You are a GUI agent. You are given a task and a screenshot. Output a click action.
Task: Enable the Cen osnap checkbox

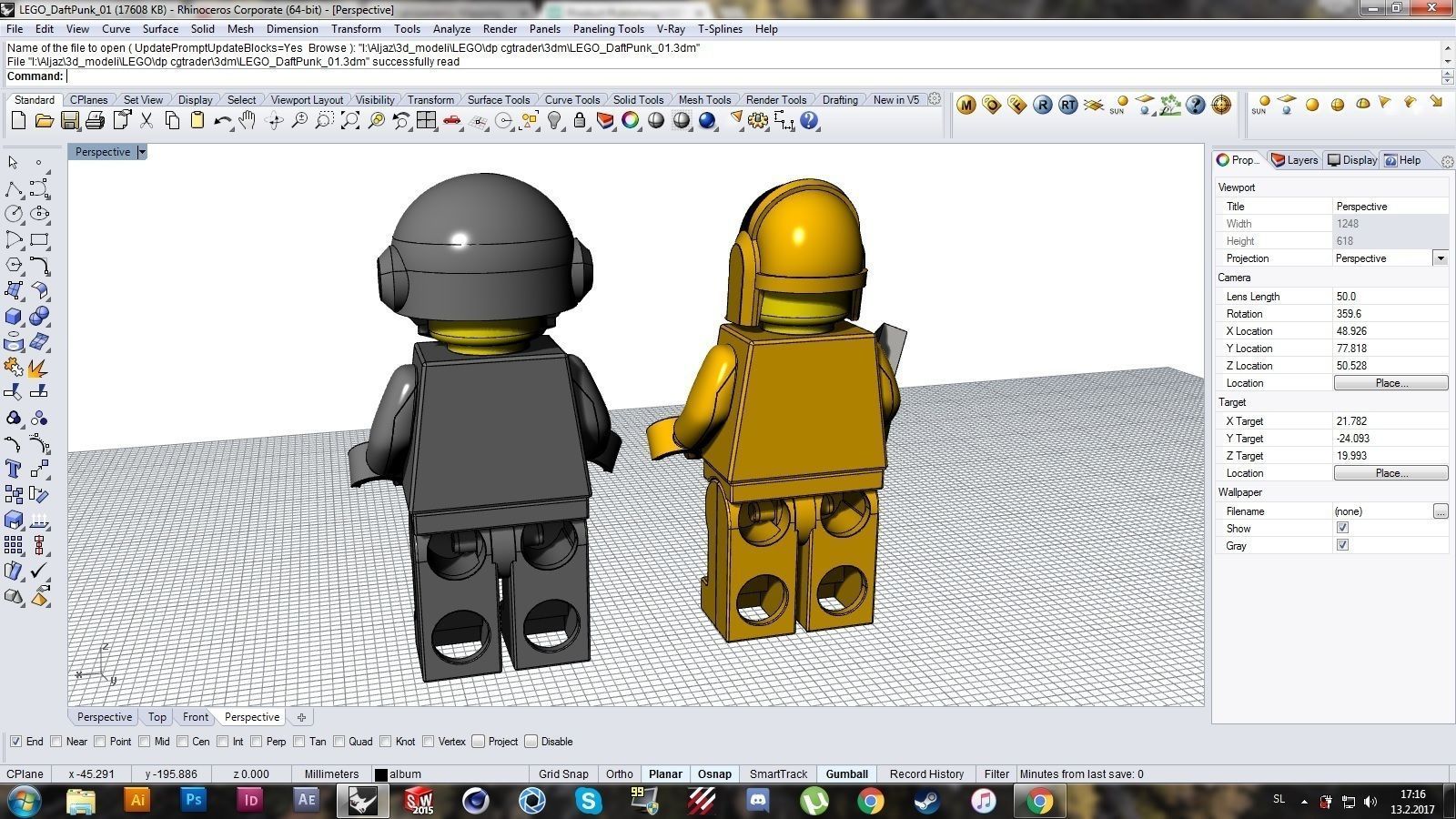point(183,741)
